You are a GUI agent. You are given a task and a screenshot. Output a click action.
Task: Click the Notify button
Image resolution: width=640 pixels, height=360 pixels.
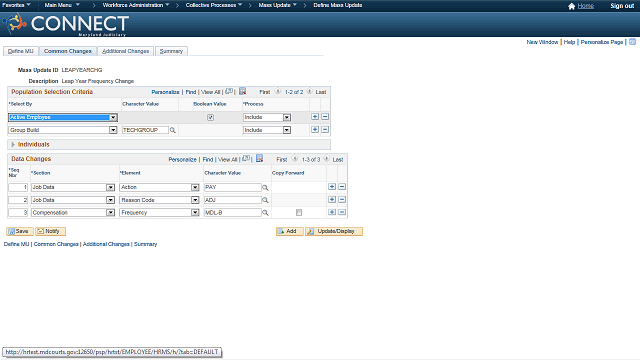[50, 231]
